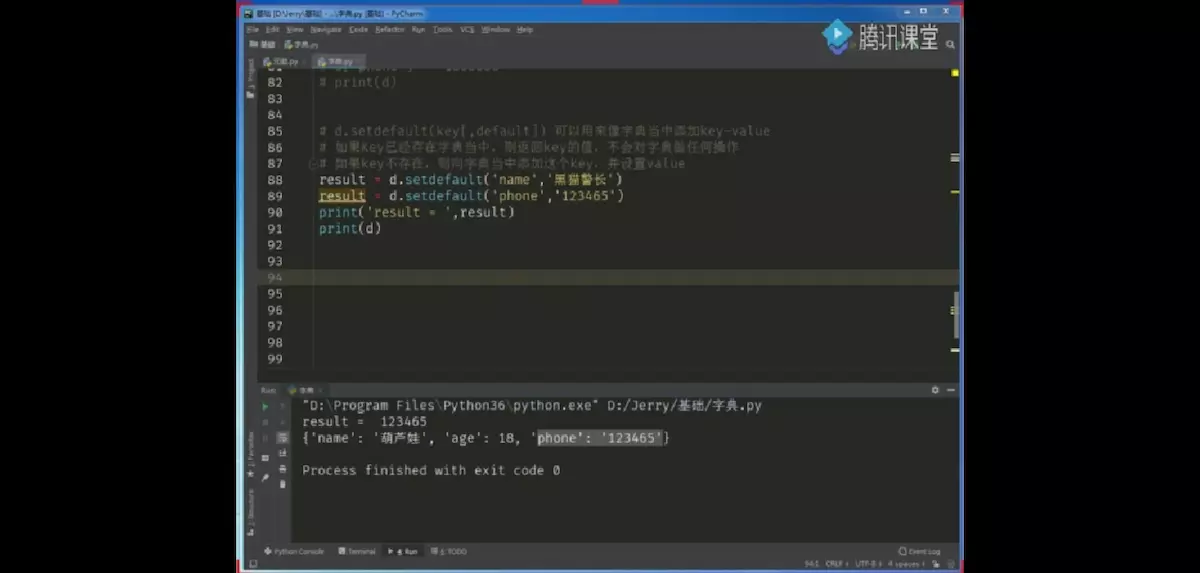This screenshot has height=573, width=1200.
Task: Open the Run menu
Action: click(x=418, y=30)
